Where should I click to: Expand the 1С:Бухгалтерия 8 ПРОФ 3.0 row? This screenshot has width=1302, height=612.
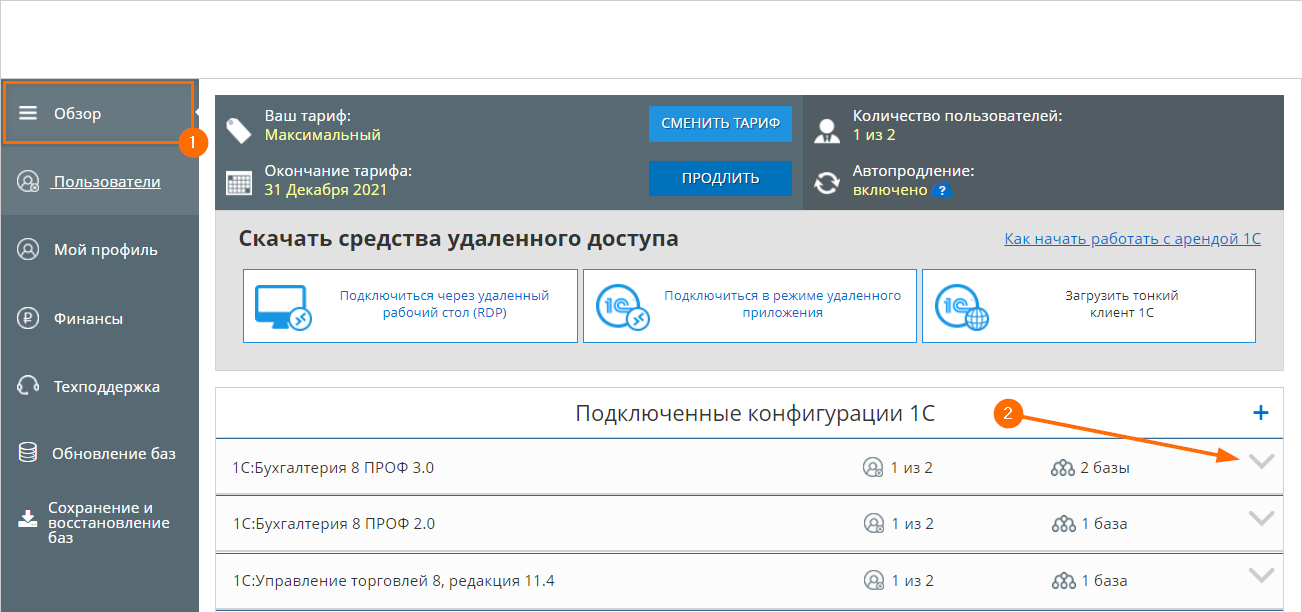click(1261, 463)
